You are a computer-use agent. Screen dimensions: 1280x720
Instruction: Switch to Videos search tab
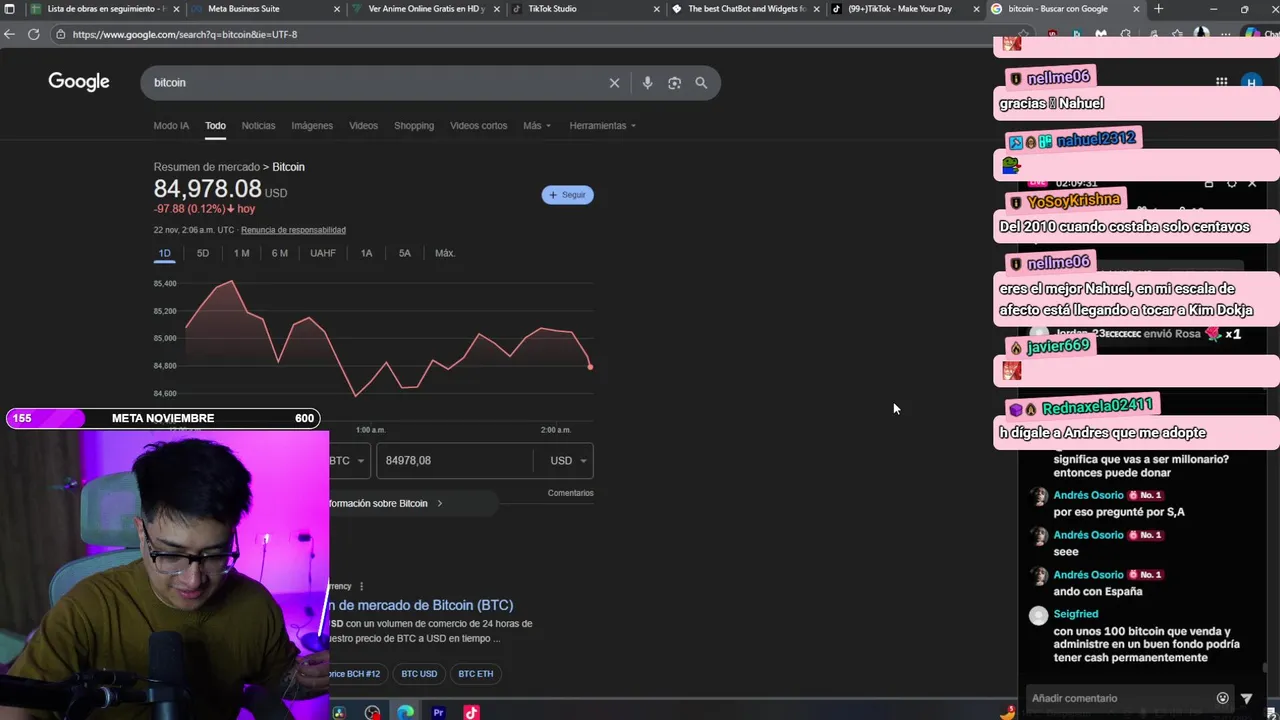[363, 126]
